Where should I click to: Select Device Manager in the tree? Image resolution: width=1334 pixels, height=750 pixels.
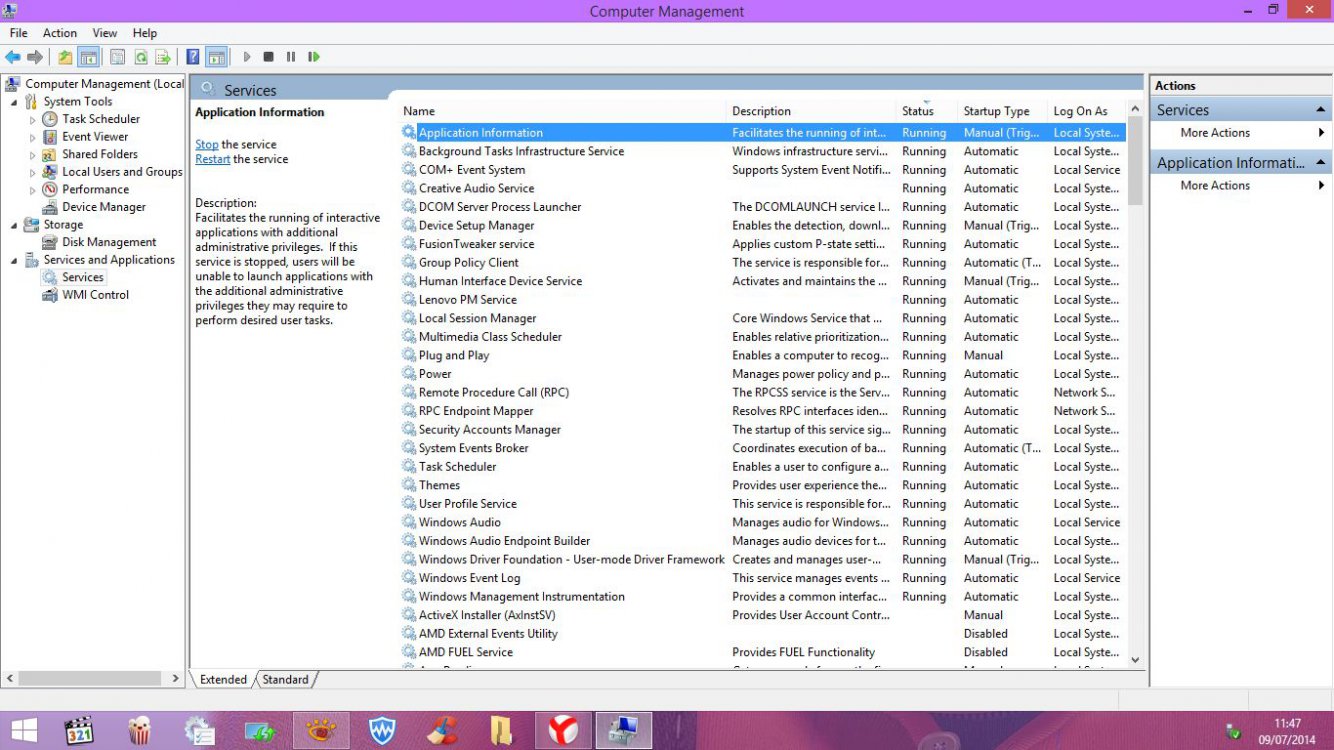coord(104,207)
